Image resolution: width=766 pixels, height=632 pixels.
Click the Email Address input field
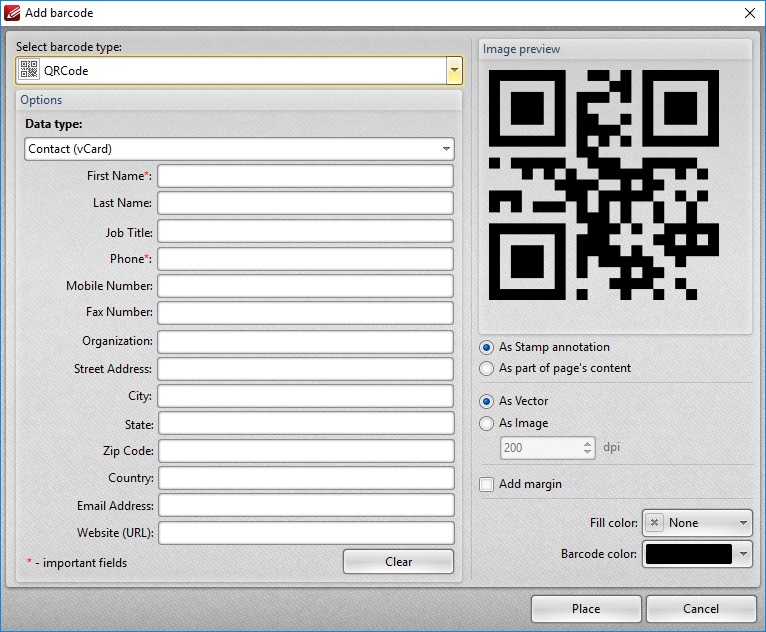[306, 506]
